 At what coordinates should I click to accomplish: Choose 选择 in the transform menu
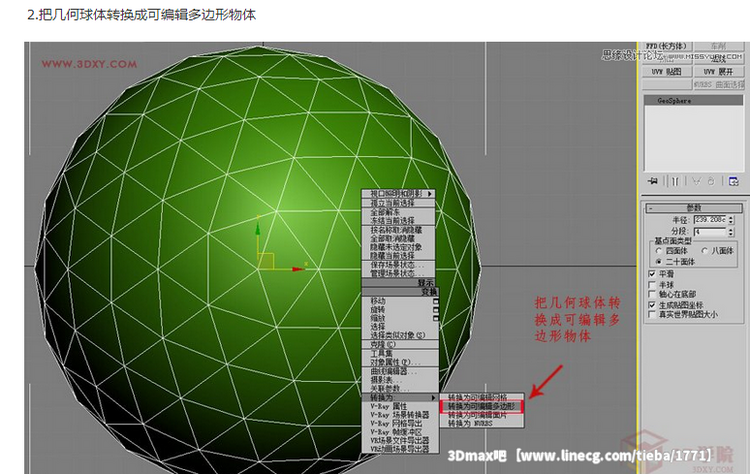point(400,327)
